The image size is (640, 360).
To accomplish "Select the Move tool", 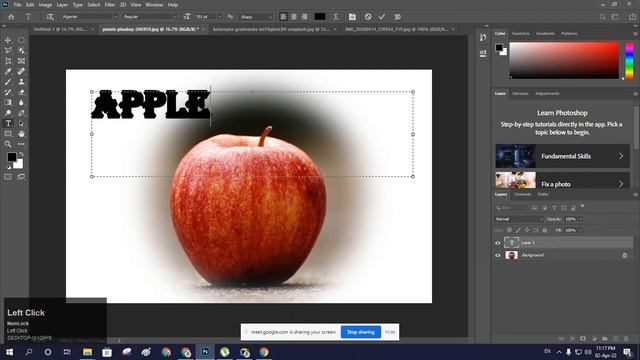I will (8, 40).
